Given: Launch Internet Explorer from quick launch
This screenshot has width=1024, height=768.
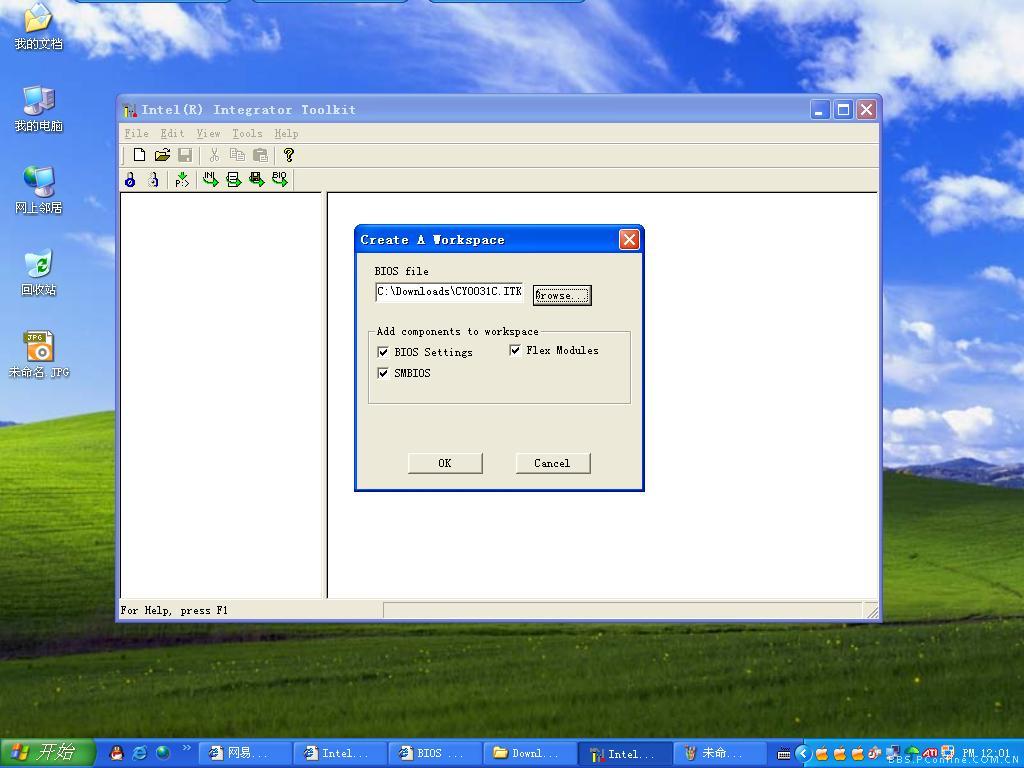Looking at the screenshot, I should (140, 753).
